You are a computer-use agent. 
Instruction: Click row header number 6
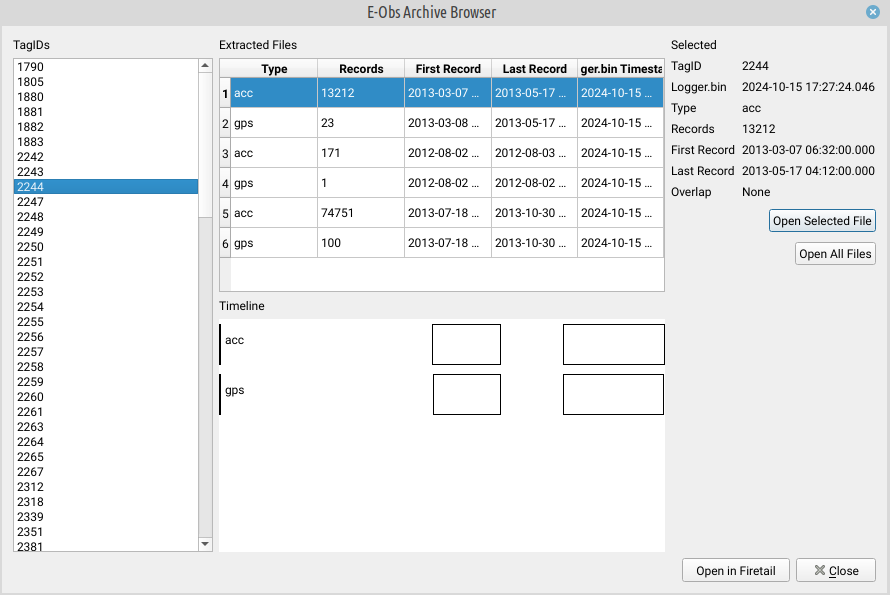pos(225,244)
